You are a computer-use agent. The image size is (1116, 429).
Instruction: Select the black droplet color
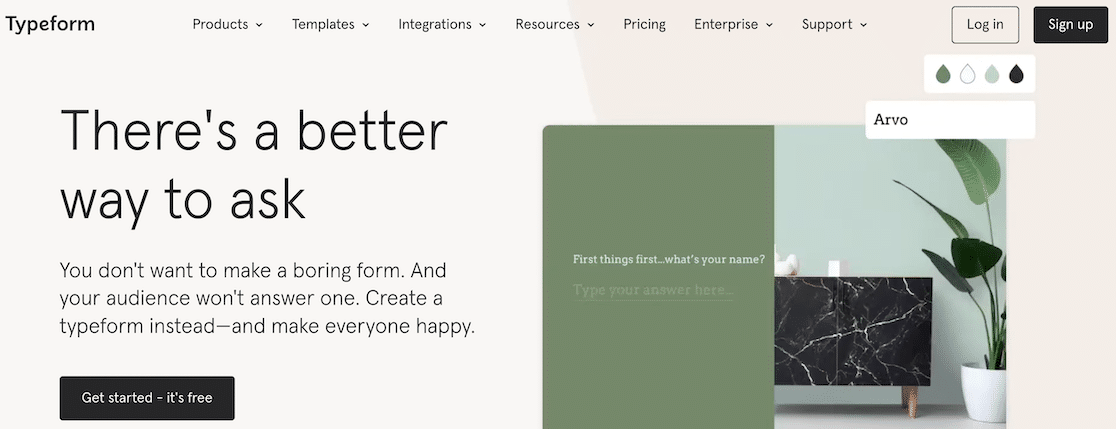1016,73
